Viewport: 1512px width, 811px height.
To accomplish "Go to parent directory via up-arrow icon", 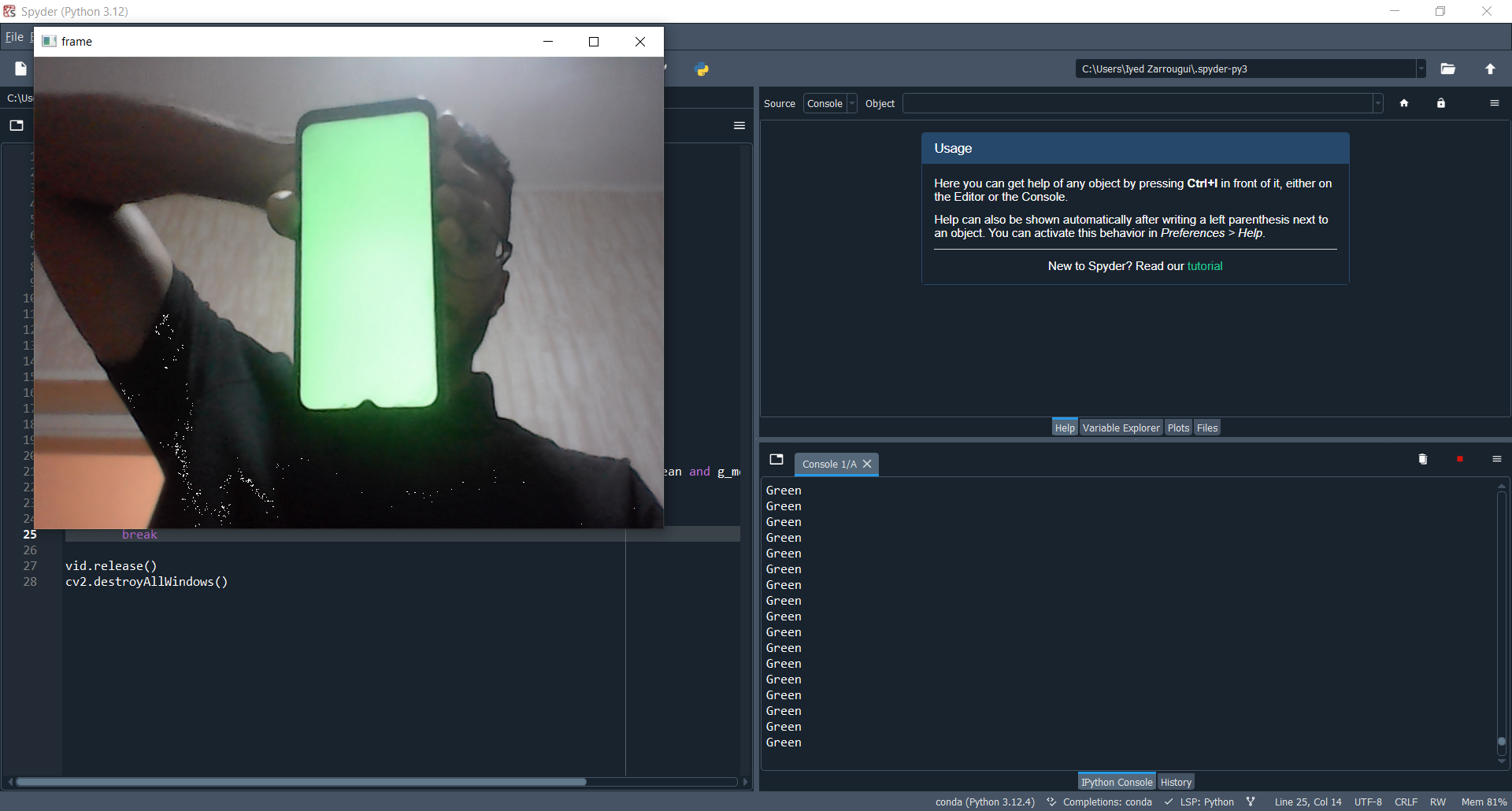I will point(1491,69).
